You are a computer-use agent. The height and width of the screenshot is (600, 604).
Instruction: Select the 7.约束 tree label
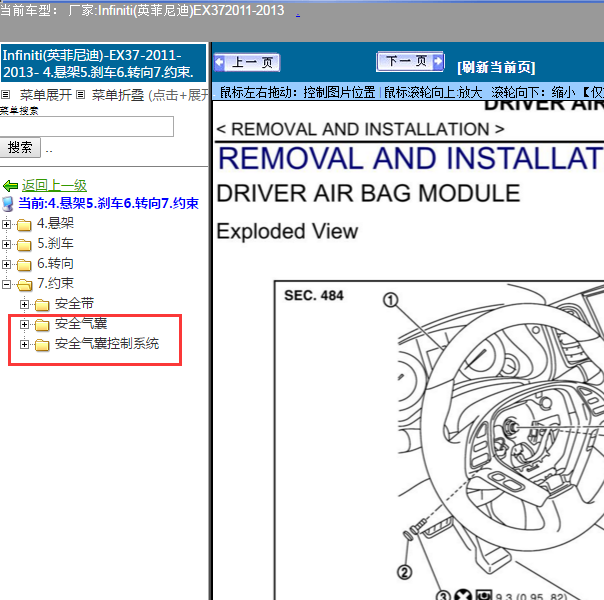(x=55, y=283)
